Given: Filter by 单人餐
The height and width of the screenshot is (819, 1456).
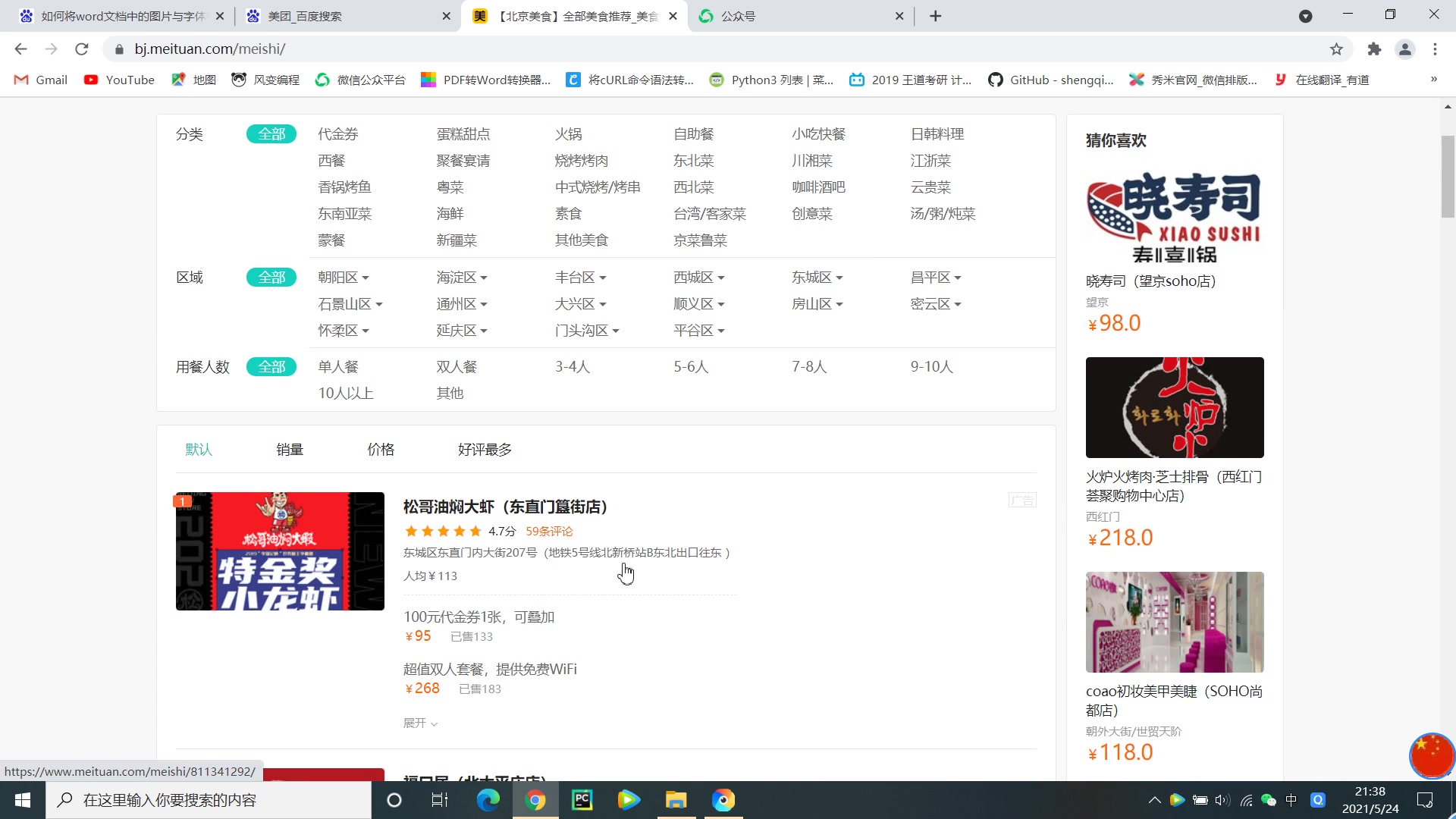Looking at the screenshot, I should (x=338, y=367).
